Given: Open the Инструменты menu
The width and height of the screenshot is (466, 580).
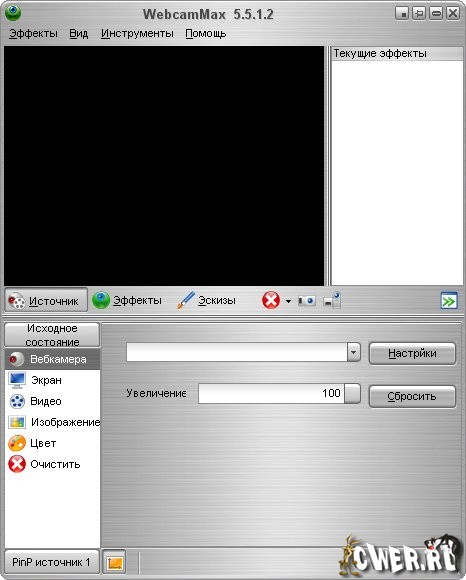Looking at the screenshot, I should tap(137, 33).
